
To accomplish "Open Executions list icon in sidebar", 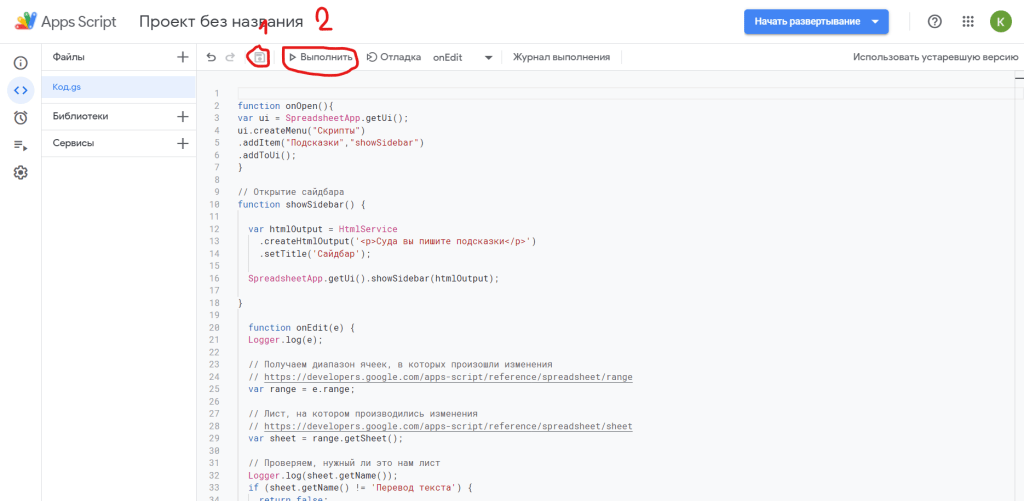I will pyautogui.click(x=20, y=145).
